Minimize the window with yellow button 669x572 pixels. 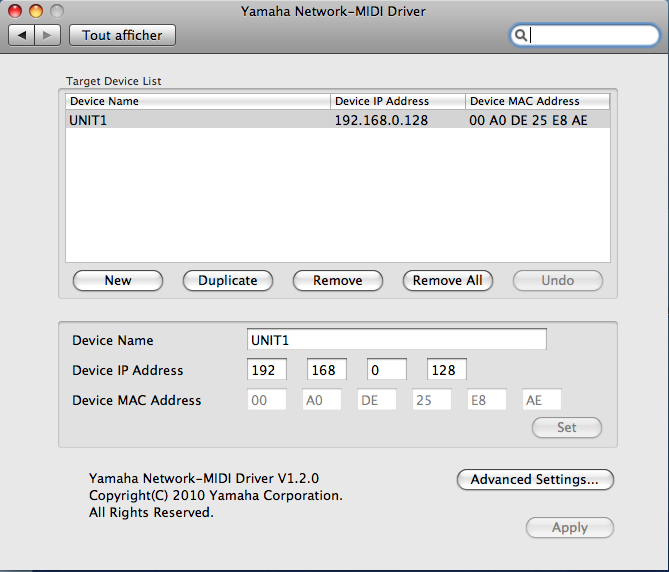pos(36,11)
